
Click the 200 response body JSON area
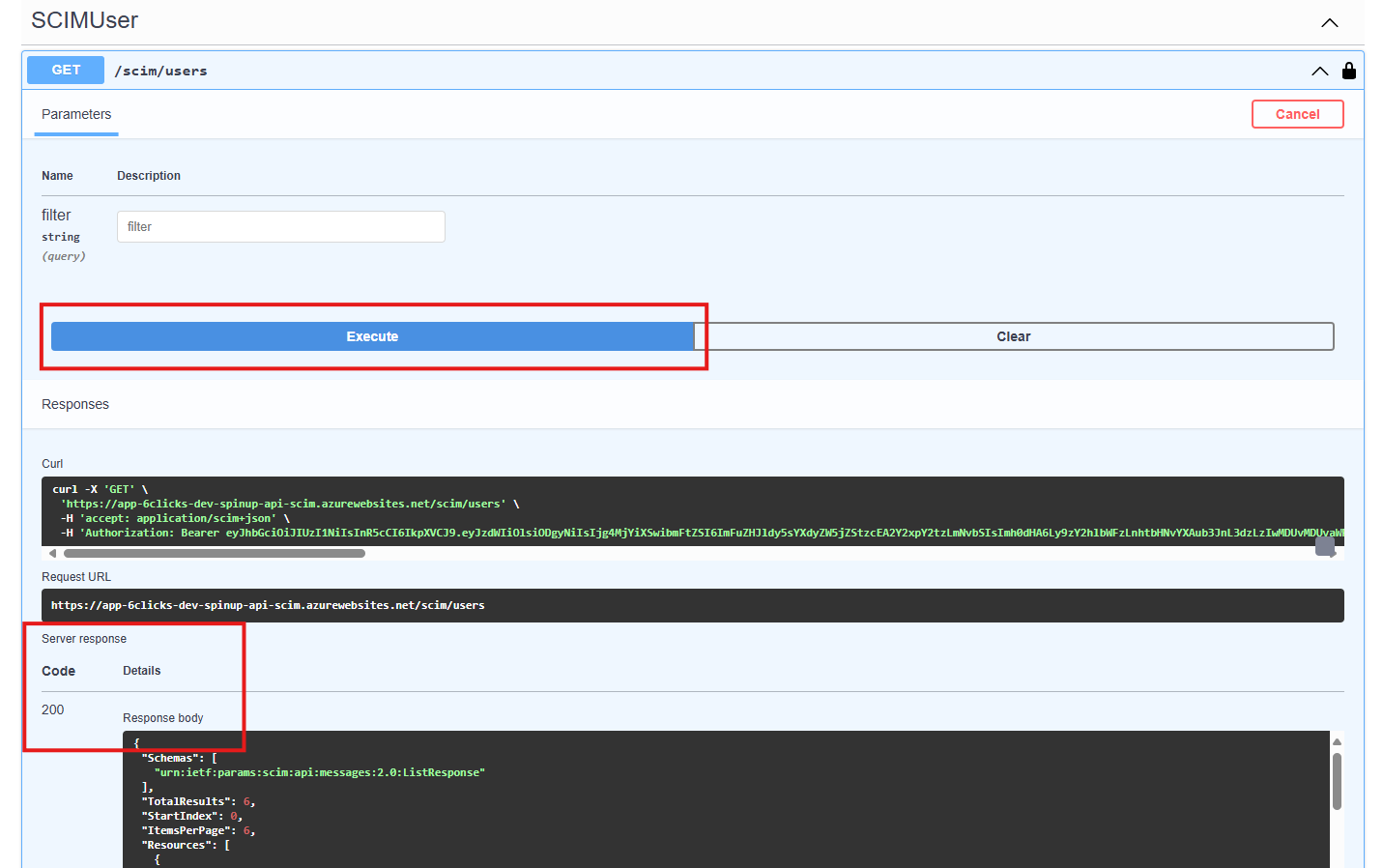677,802
